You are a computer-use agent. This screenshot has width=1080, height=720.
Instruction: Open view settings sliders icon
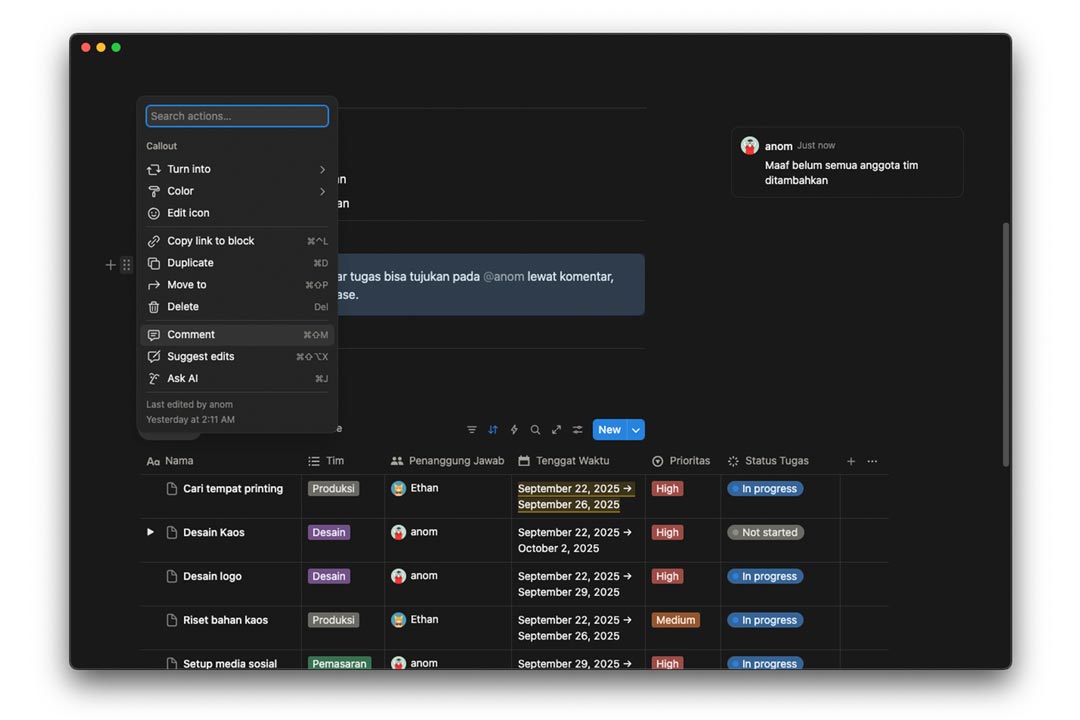(577, 430)
